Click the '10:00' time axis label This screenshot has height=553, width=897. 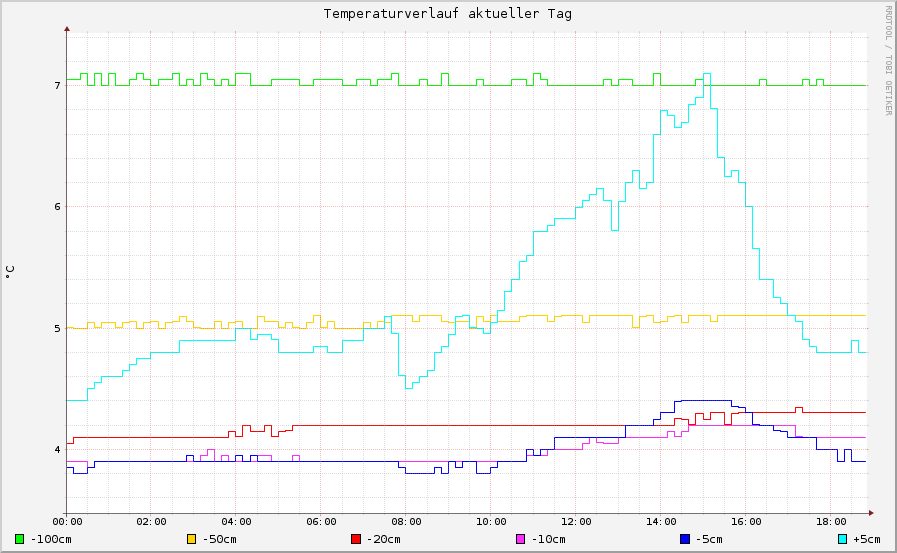tap(491, 522)
